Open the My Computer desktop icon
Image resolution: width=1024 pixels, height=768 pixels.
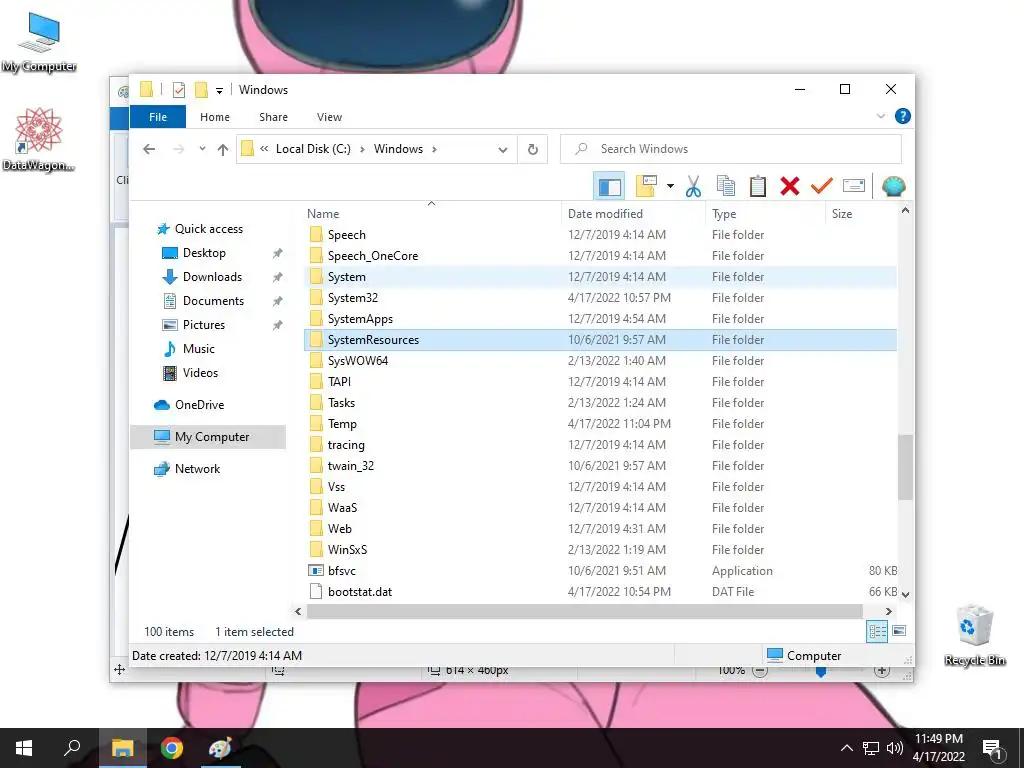click(x=39, y=42)
